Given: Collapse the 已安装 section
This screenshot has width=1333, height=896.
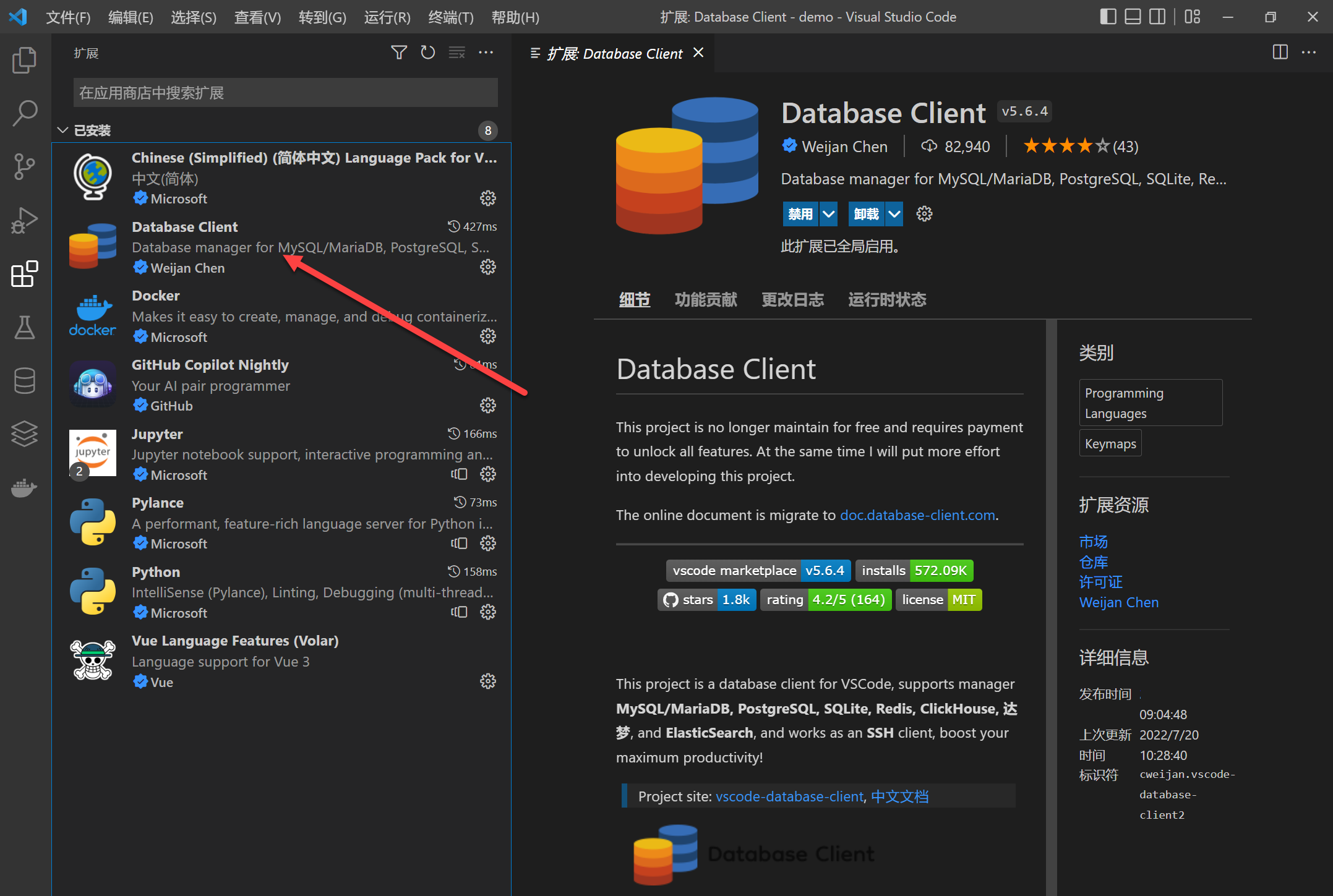Looking at the screenshot, I should 62,130.
